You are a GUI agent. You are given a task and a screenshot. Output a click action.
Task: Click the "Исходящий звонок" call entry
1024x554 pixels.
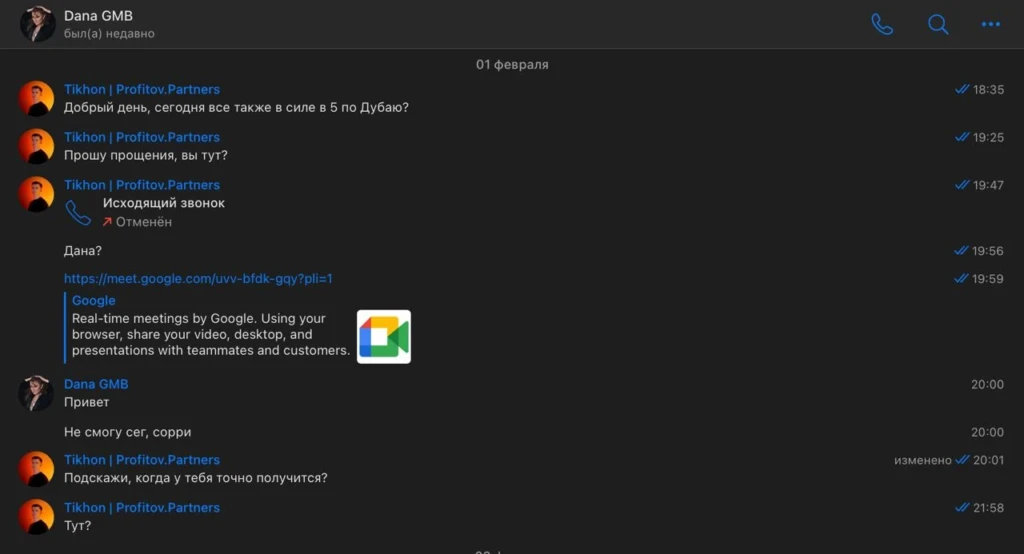coord(164,203)
